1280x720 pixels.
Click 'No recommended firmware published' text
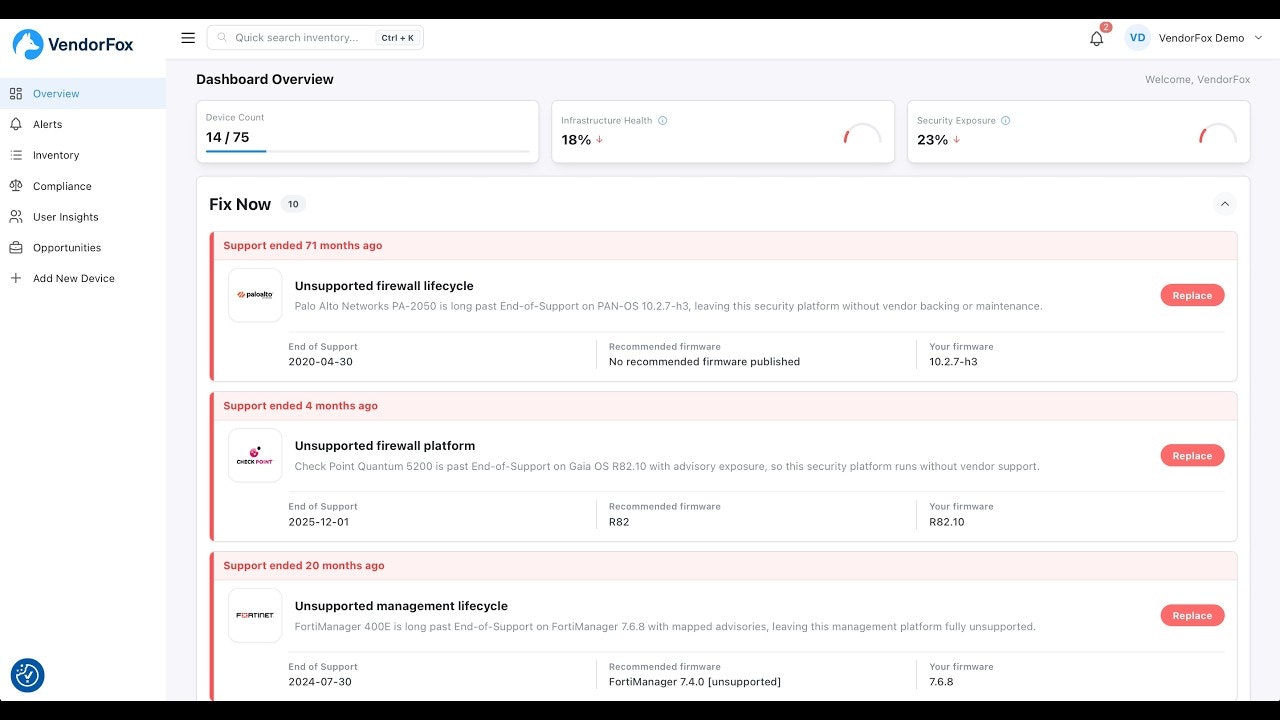click(704, 362)
